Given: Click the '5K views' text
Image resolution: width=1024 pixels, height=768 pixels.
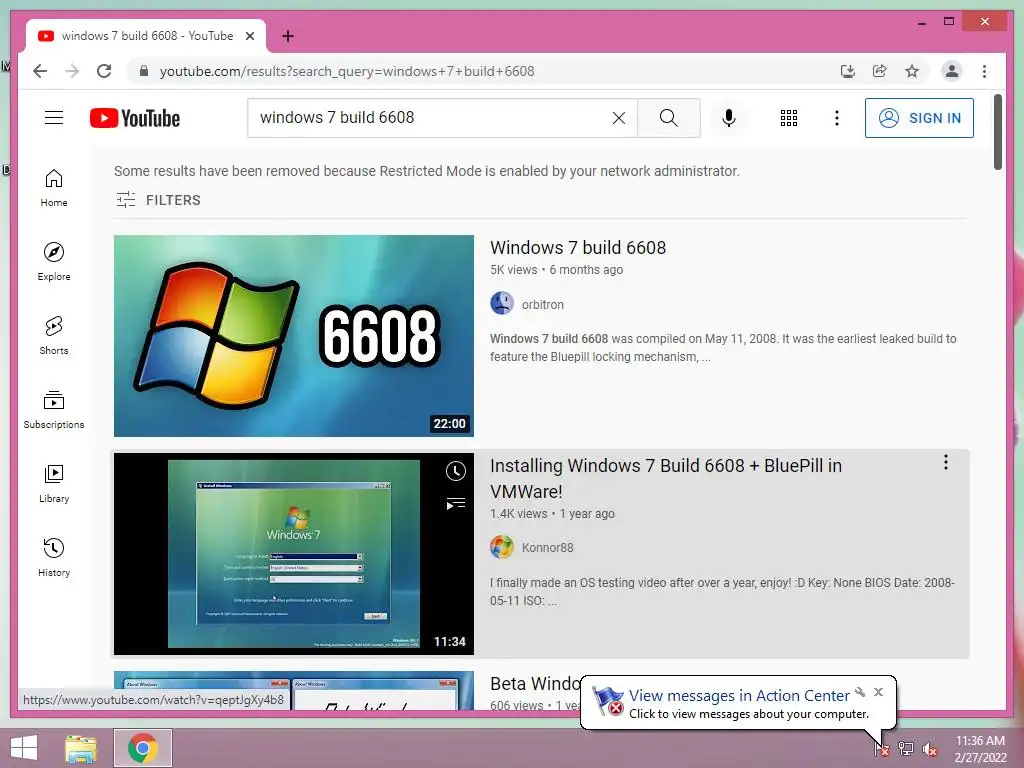Looking at the screenshot, I should (513, 270).
